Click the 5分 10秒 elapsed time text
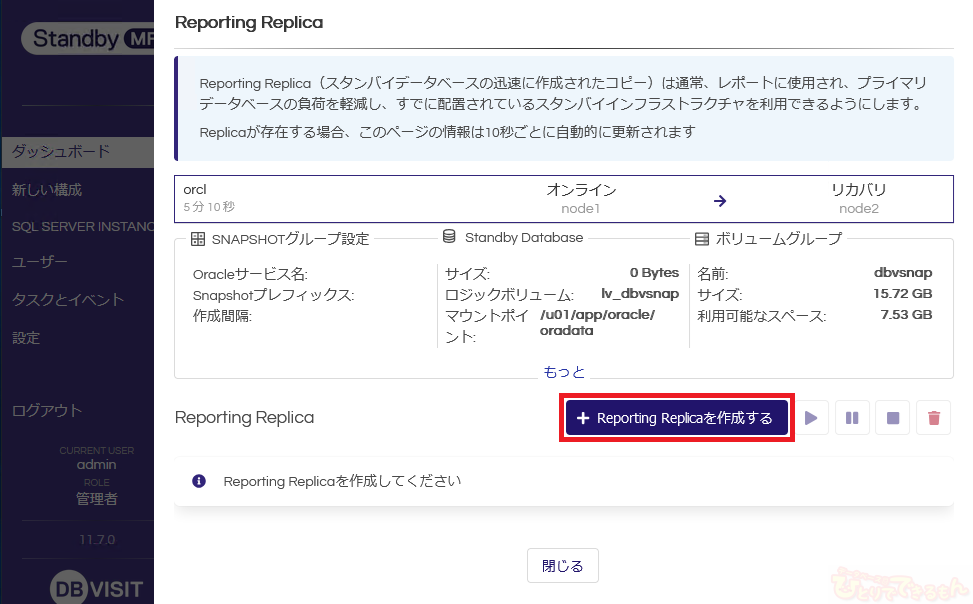Viewport: 973px width, 604px height. [x=209, y=207]
